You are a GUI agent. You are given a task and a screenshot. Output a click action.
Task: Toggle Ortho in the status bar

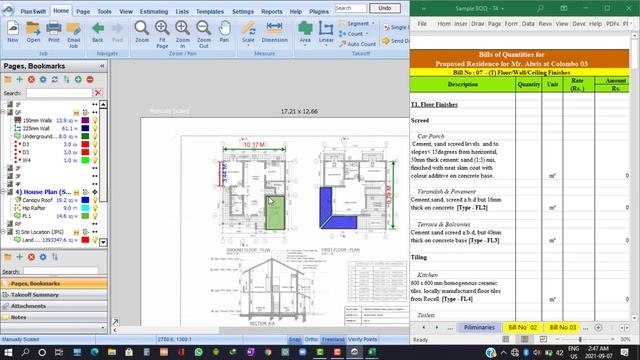pyautogui.click(x=311, y=340)
